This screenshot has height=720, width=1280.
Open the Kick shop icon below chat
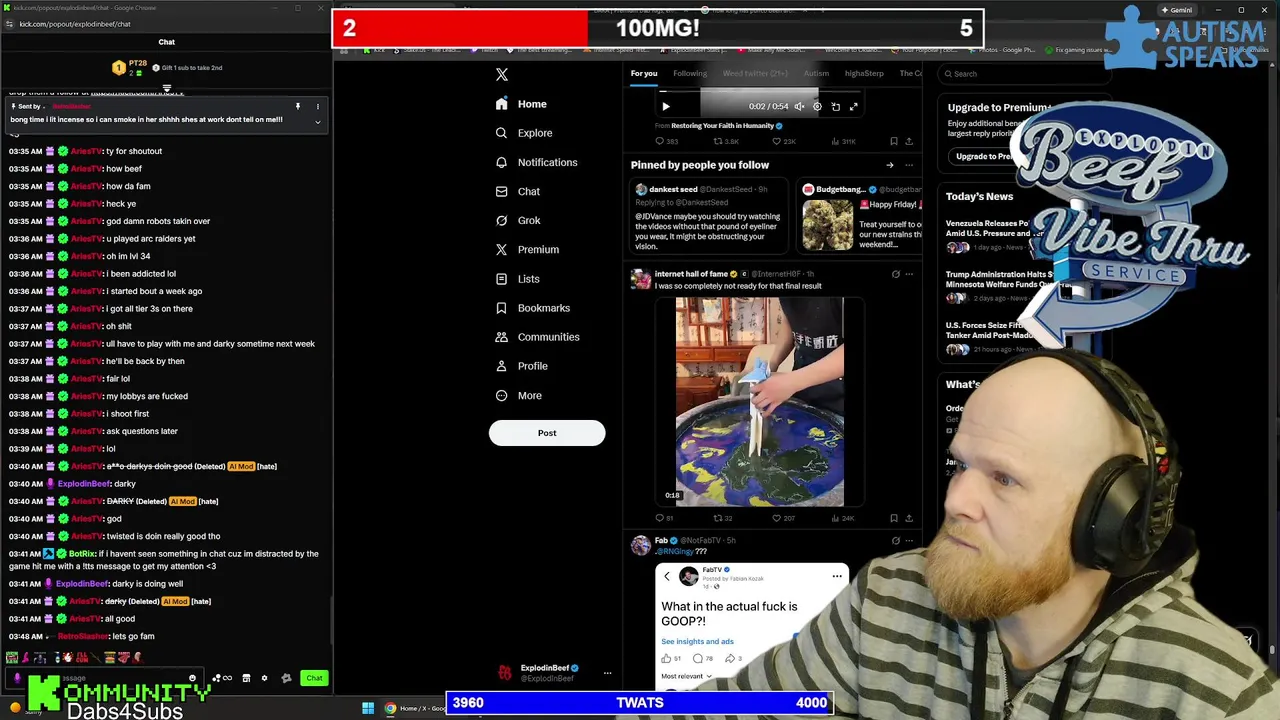coord(246,678)
